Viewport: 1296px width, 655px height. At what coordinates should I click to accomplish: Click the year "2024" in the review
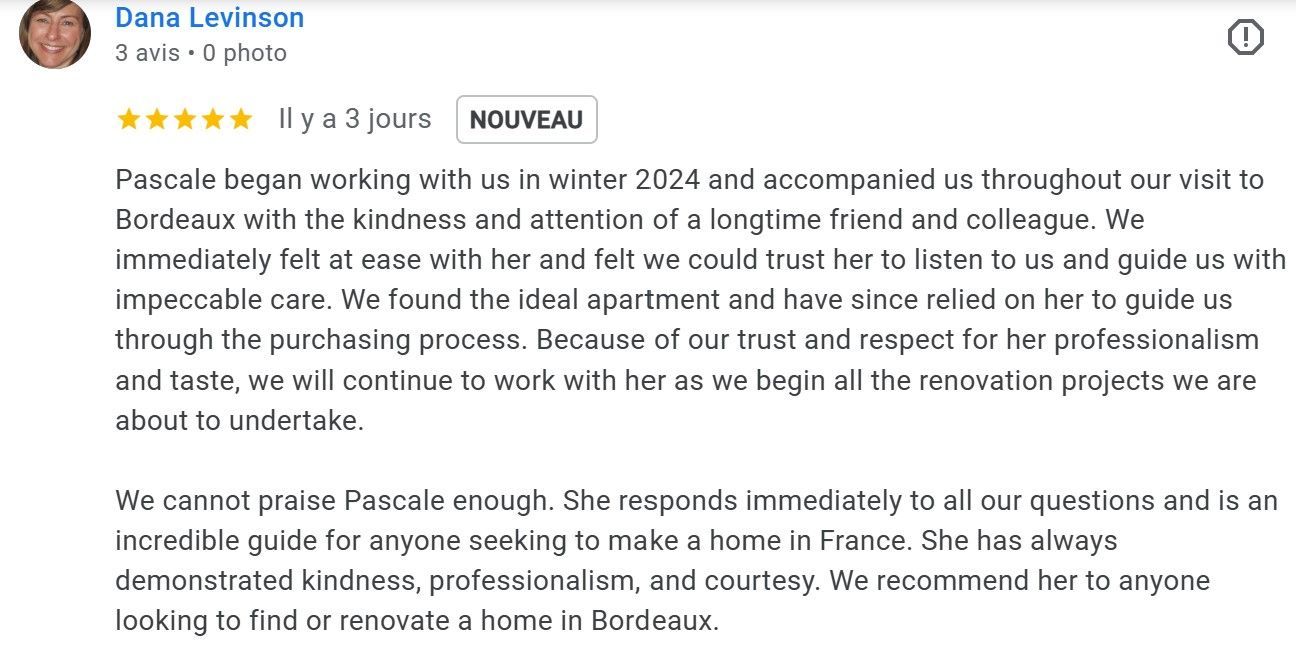tap(668, 180)
